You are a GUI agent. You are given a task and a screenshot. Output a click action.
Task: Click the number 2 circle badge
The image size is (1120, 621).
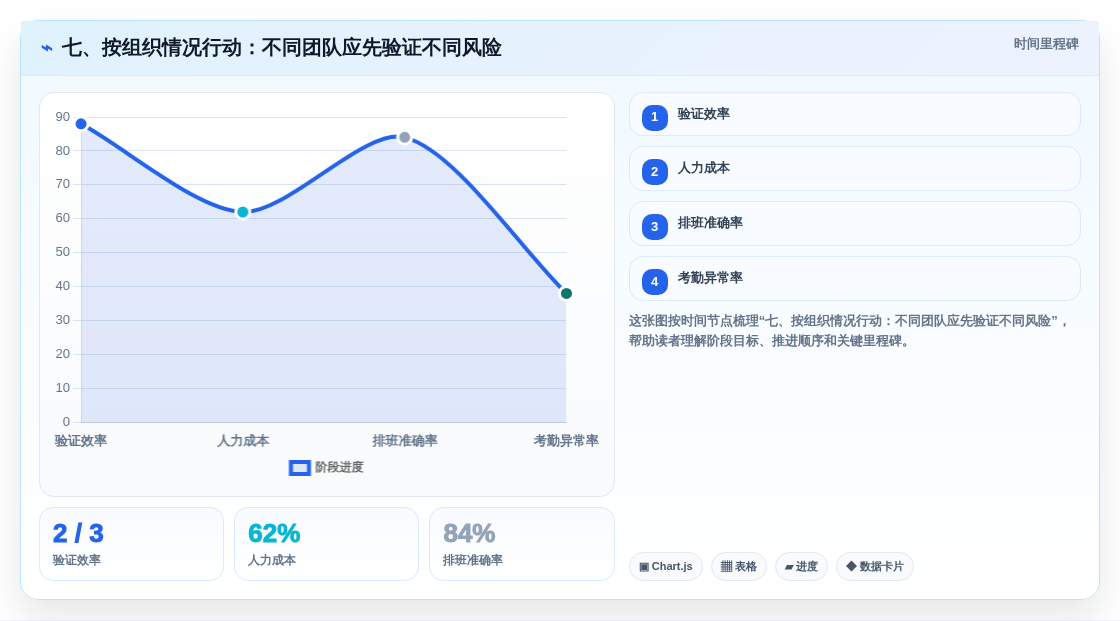pos(654,172)
